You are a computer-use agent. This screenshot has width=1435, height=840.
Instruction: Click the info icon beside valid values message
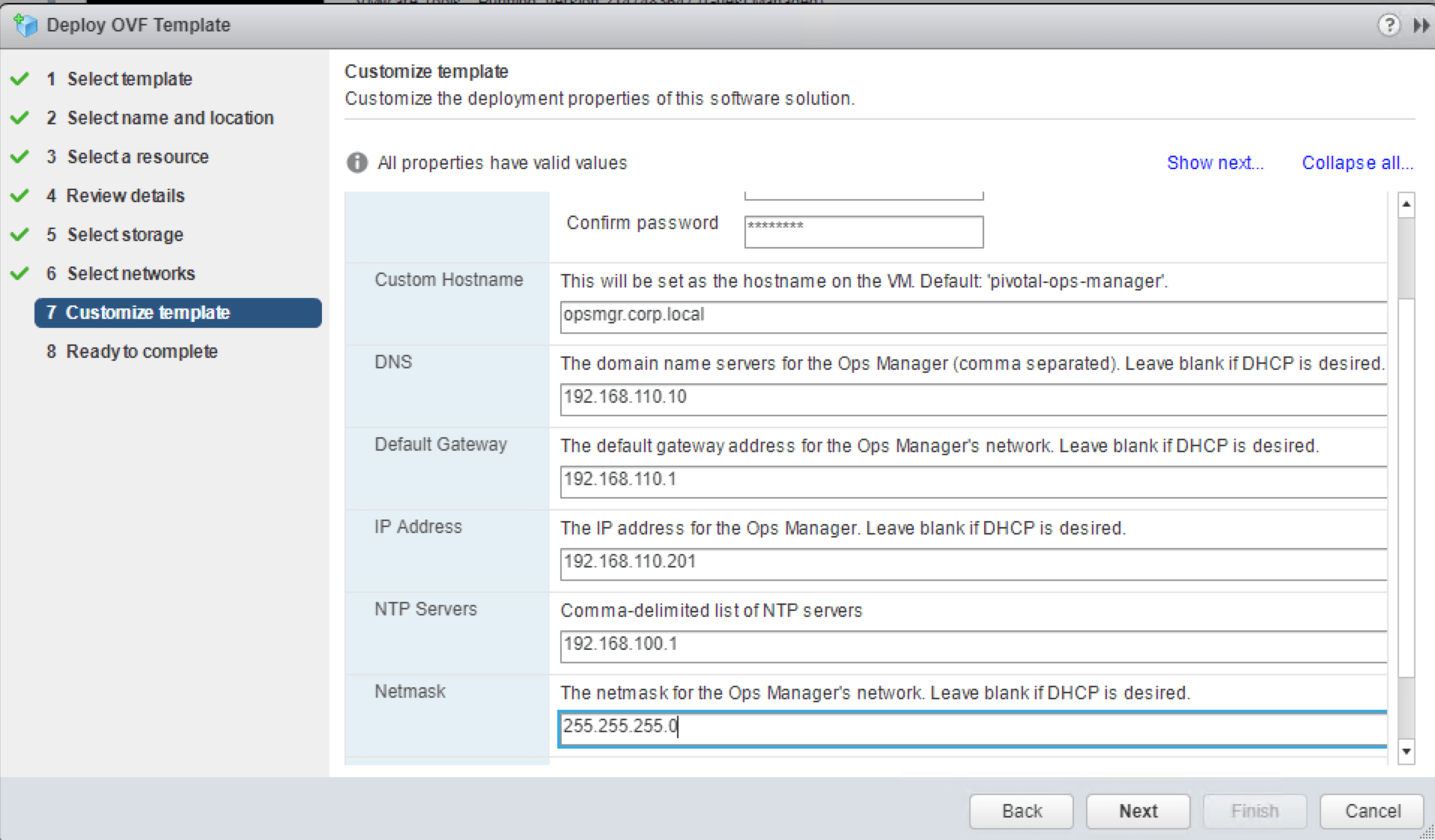tap(357, 162)
